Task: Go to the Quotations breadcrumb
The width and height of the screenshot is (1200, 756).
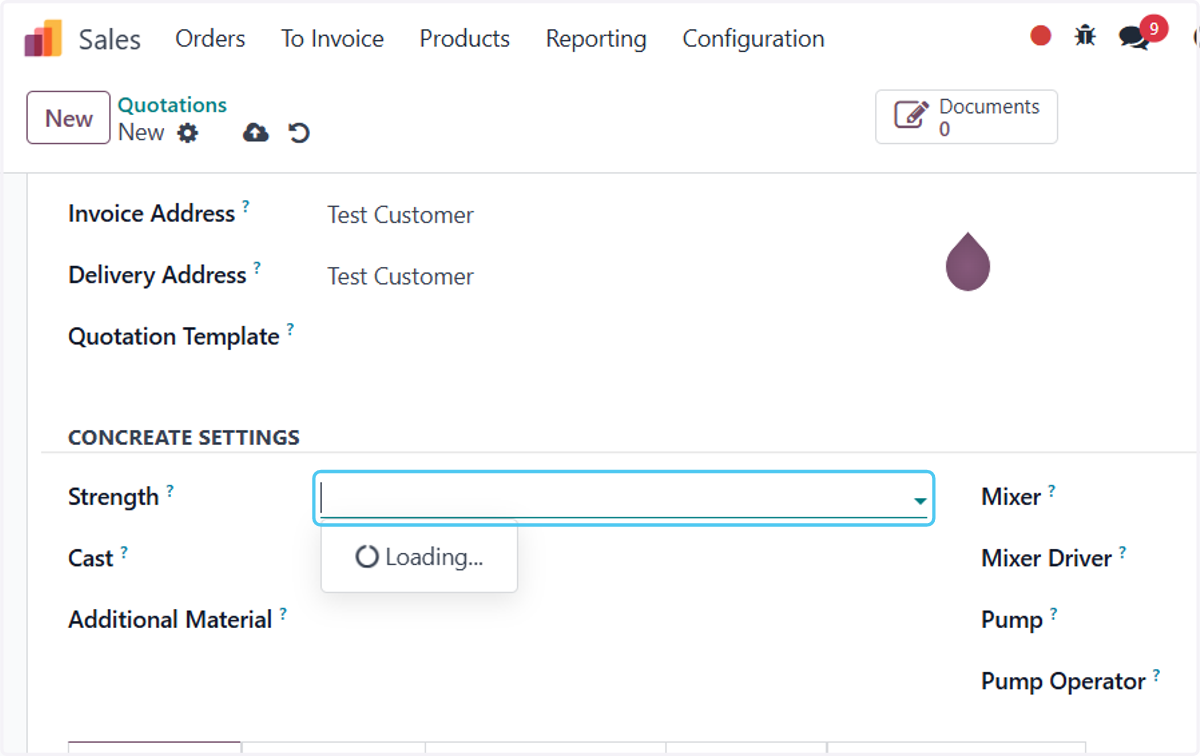Action: (172, 105)
